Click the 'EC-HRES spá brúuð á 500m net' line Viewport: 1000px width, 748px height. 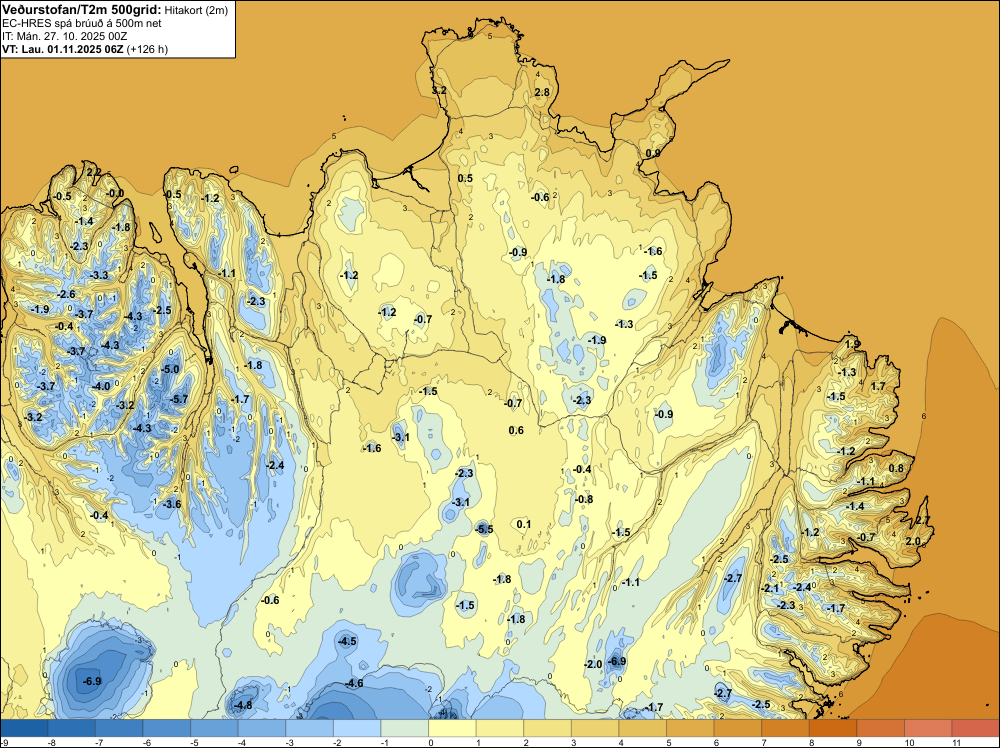(x=82, y=23)
